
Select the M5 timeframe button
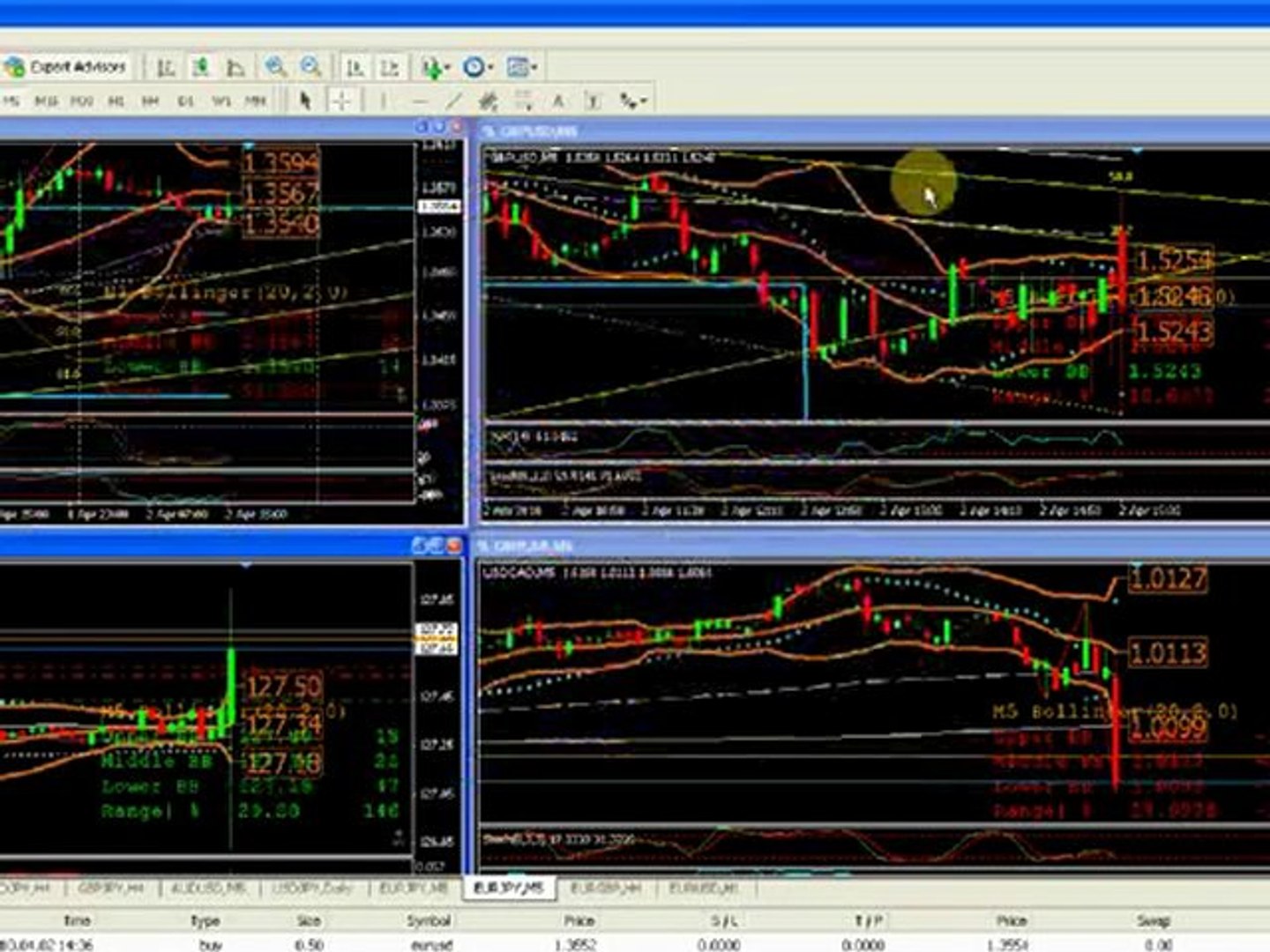coord(11,101)
